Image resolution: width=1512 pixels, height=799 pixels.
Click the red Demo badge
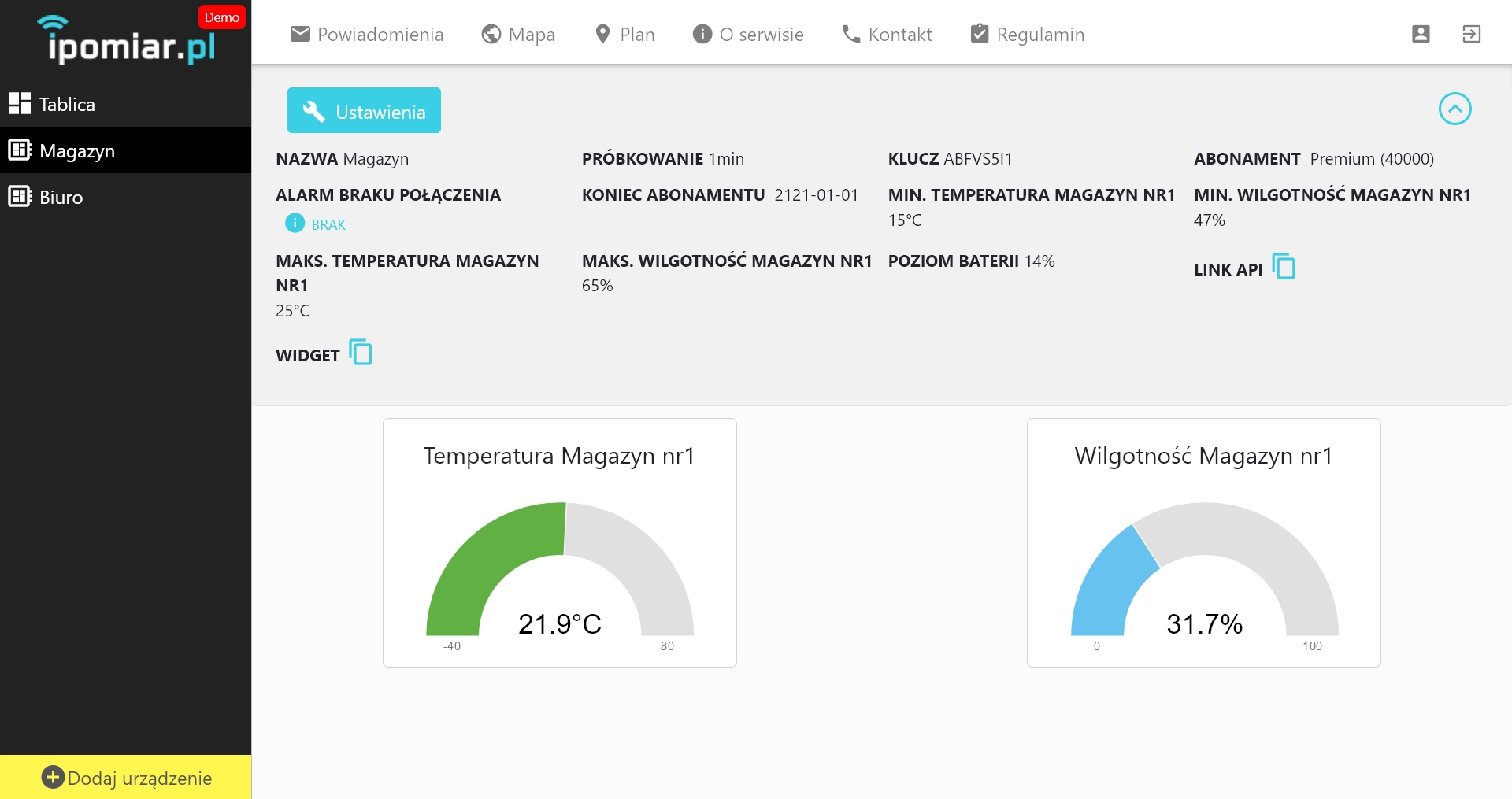[221, 17]
